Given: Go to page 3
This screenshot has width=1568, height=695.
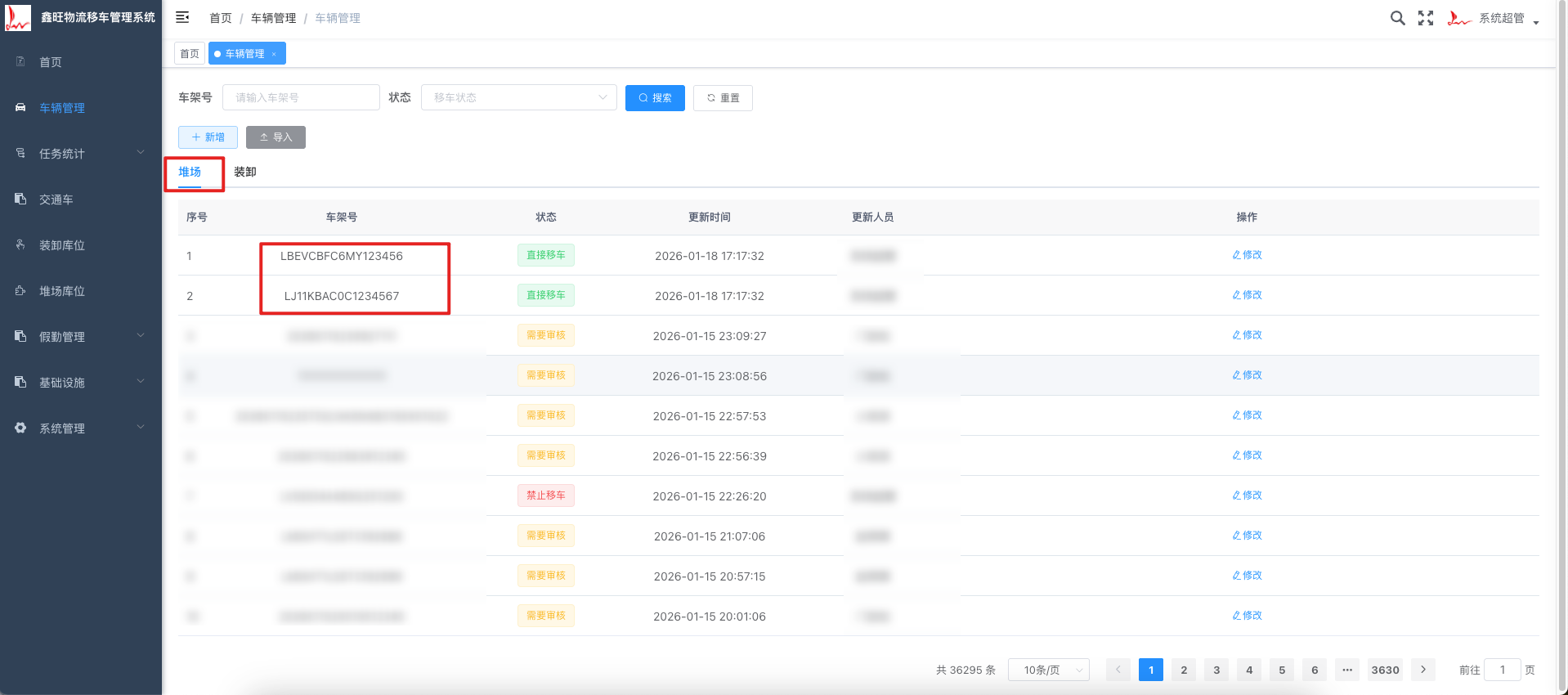Looking at the screenshot, I should [x=1216, y=670].
